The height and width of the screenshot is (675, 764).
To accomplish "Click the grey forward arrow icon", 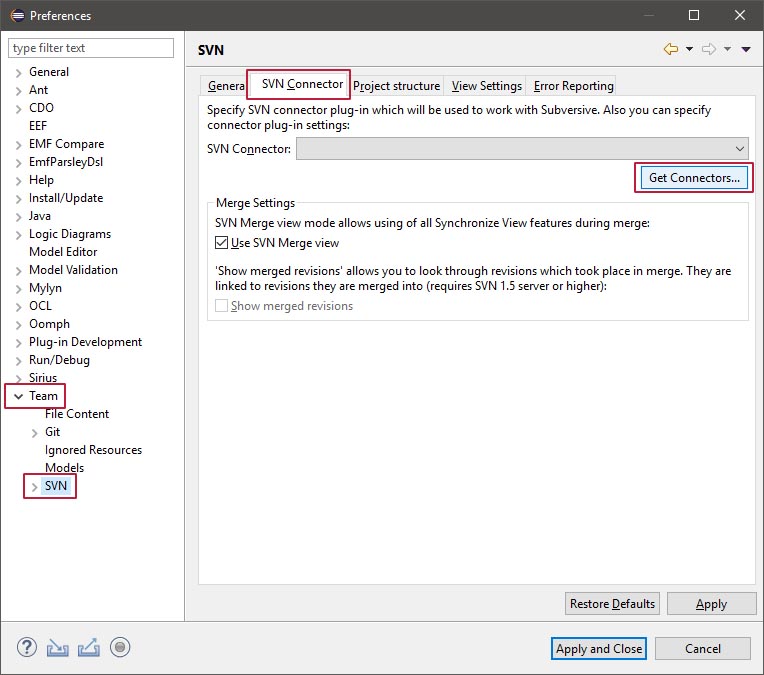I will coord(708,49).
